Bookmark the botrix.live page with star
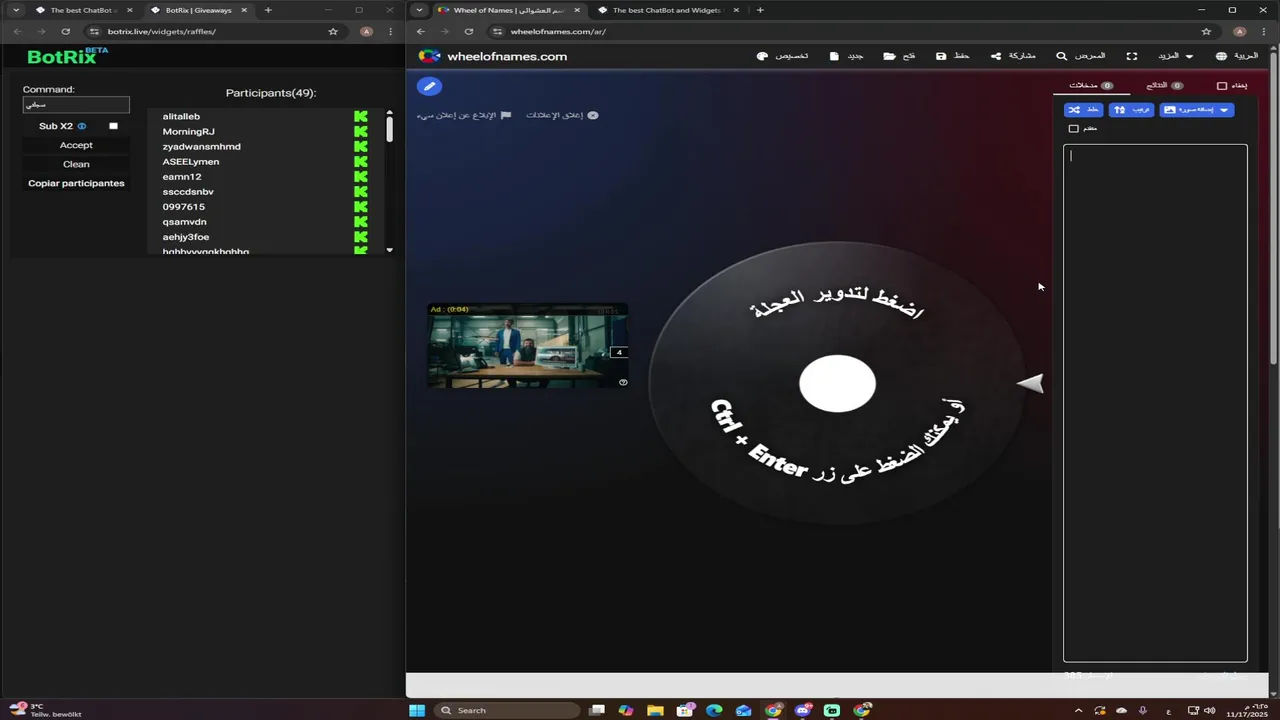The image size is (1280, 720). 333,31
